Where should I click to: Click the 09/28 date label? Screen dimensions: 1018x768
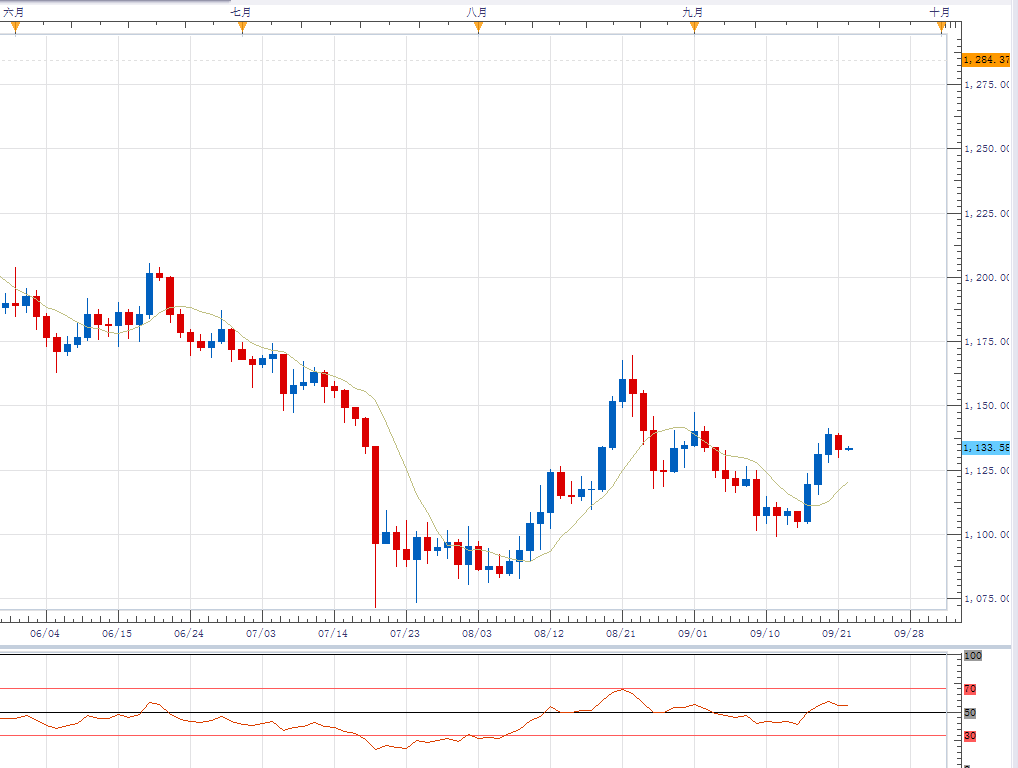click(x=909, y=633)
